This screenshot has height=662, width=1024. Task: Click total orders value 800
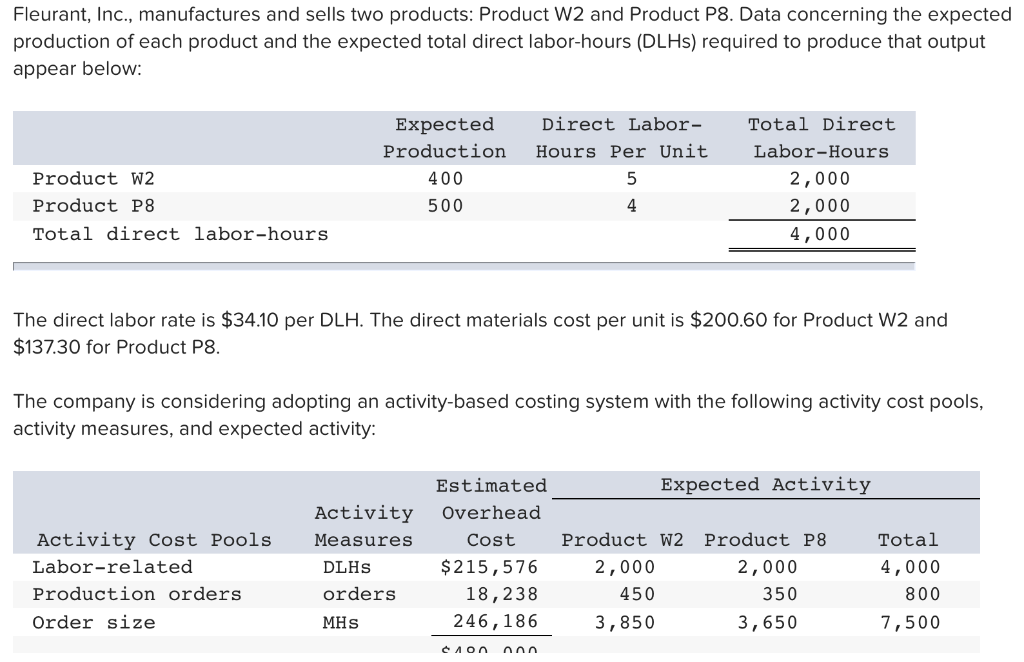pos(923,594)
